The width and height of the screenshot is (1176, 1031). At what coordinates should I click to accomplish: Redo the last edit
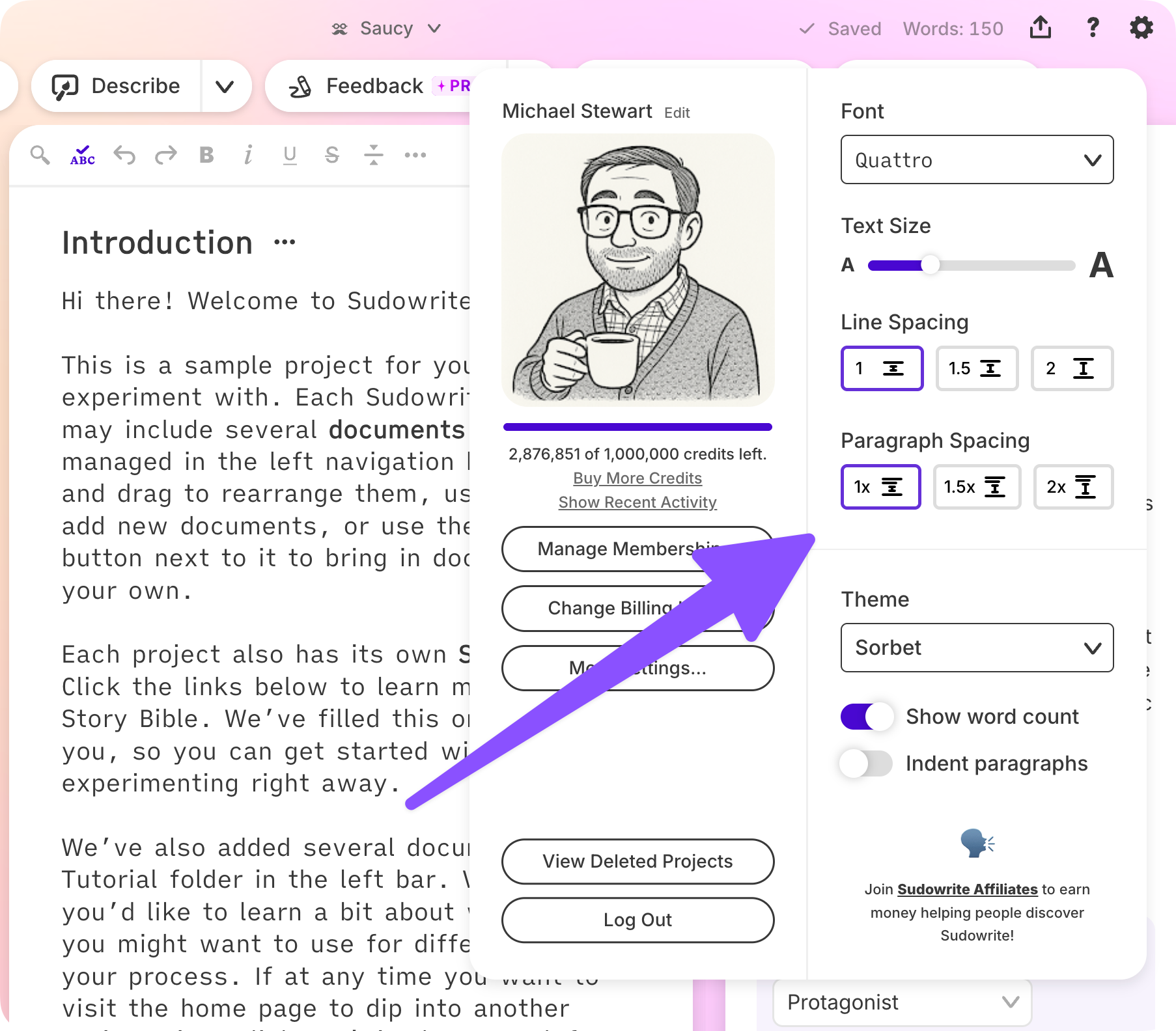166,155
